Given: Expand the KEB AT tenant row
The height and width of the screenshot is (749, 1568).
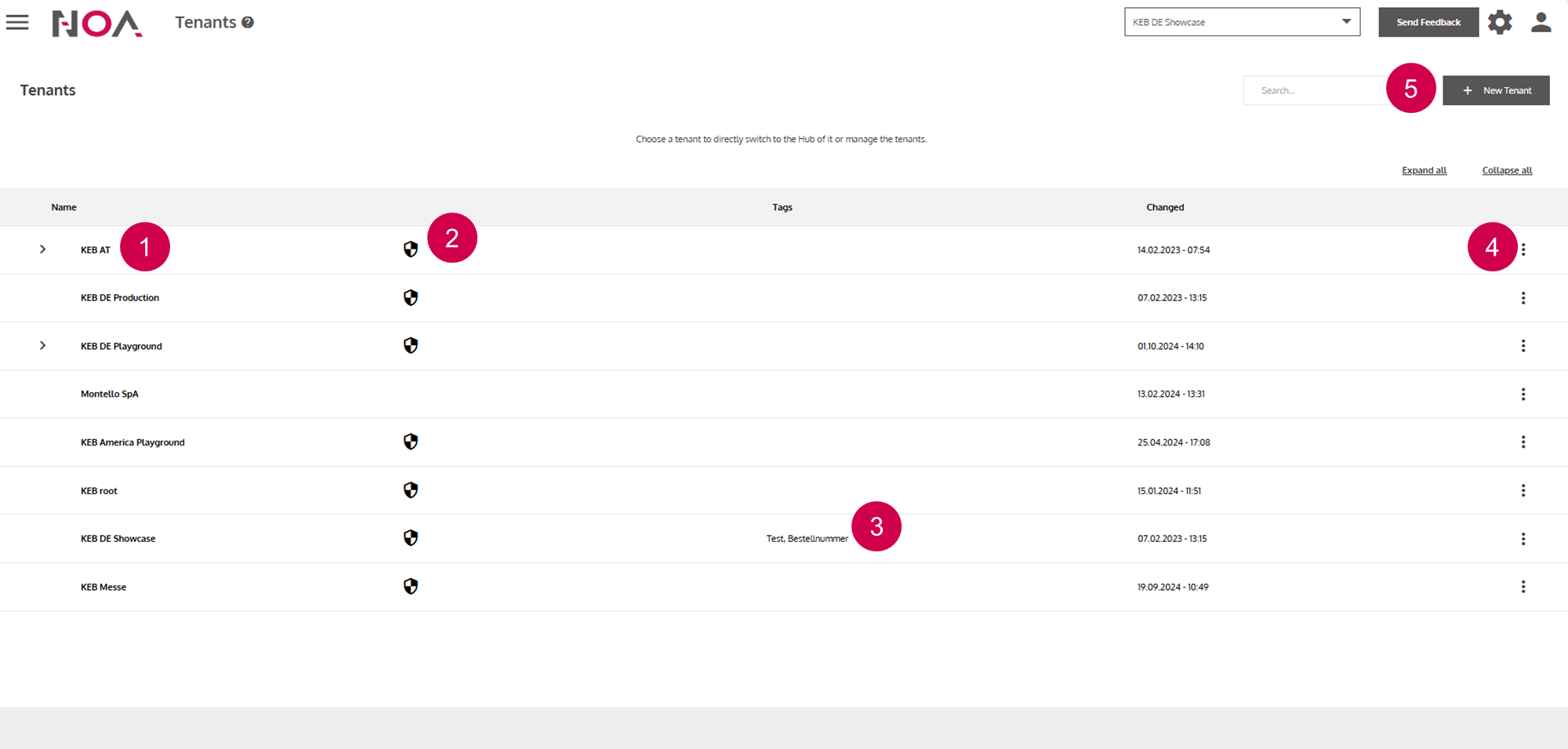Looking at the screenshot, I should (43, 249).
